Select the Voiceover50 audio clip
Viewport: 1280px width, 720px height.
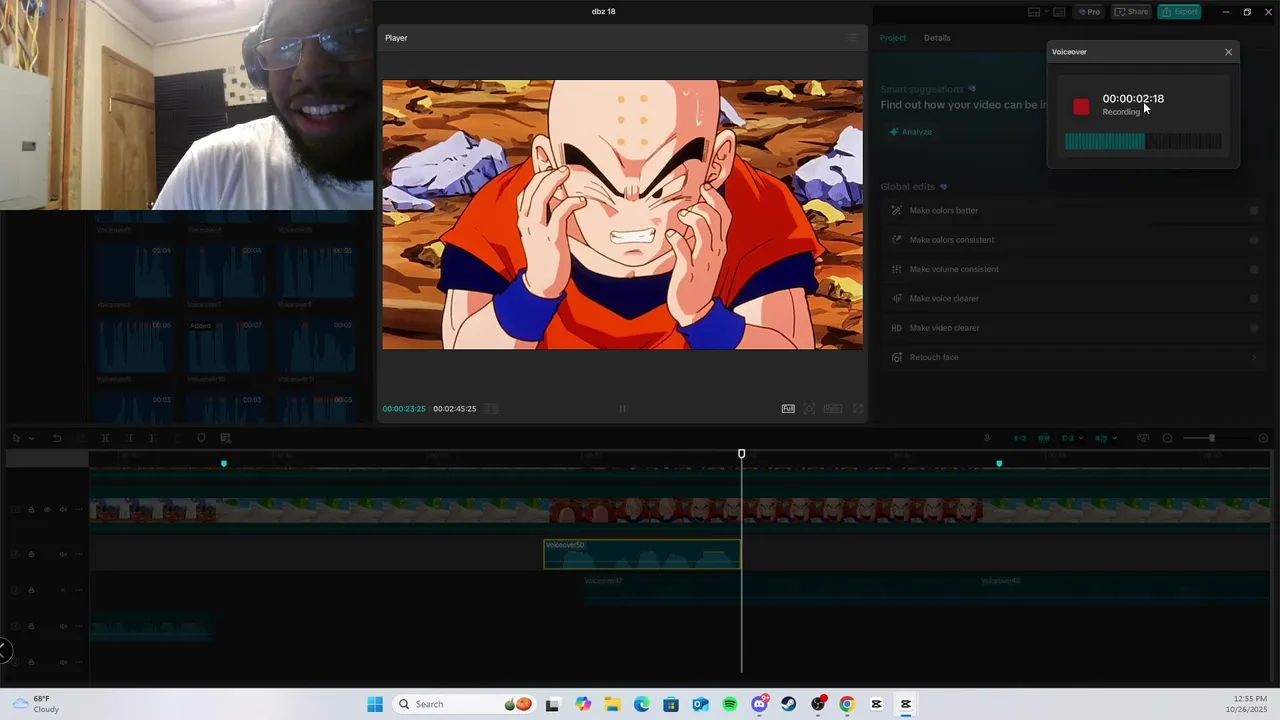pyautogui.click(x=642, y=554)
